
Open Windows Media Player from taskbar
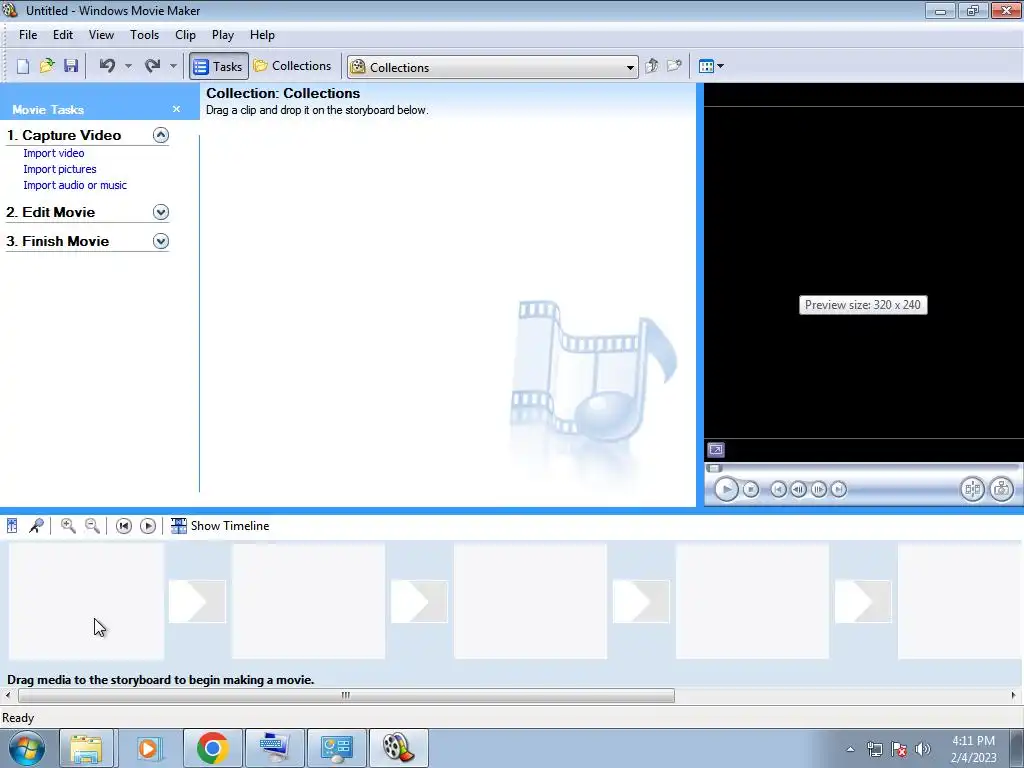149,748
